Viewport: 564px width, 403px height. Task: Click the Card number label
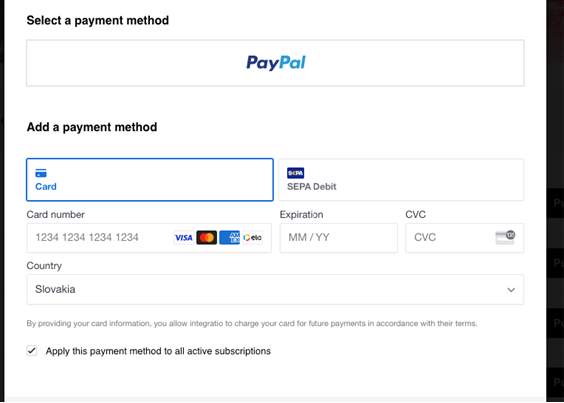pos(55,214)
